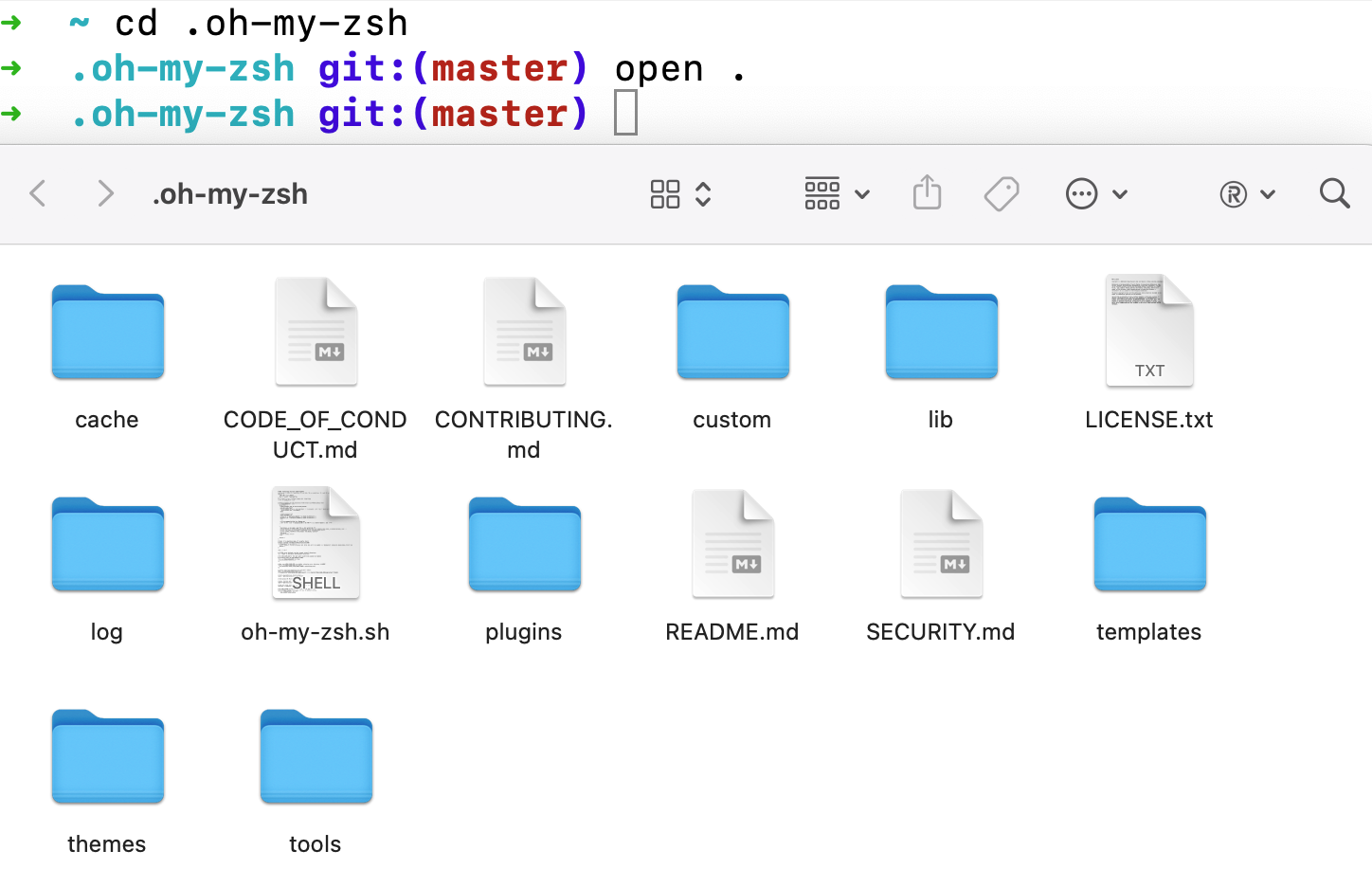Click the "oh-my-zsh.sh" file name

point(316,632)
